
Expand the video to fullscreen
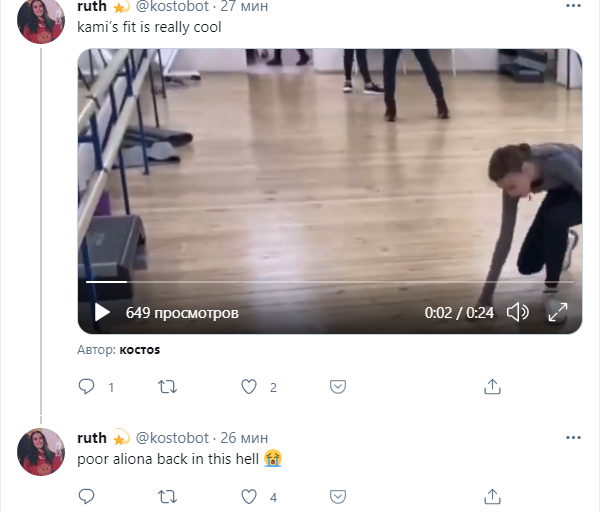(x=557, y=313)
